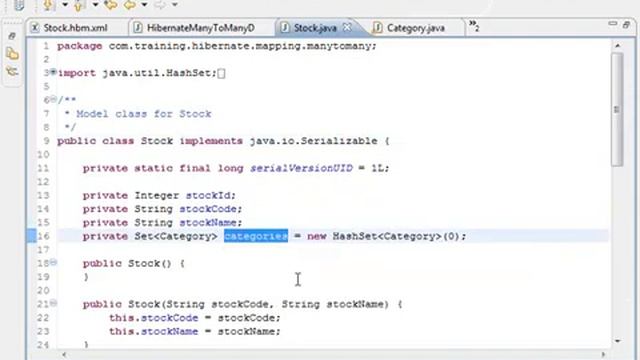Click line number 20 in gutter

point(43,291)
